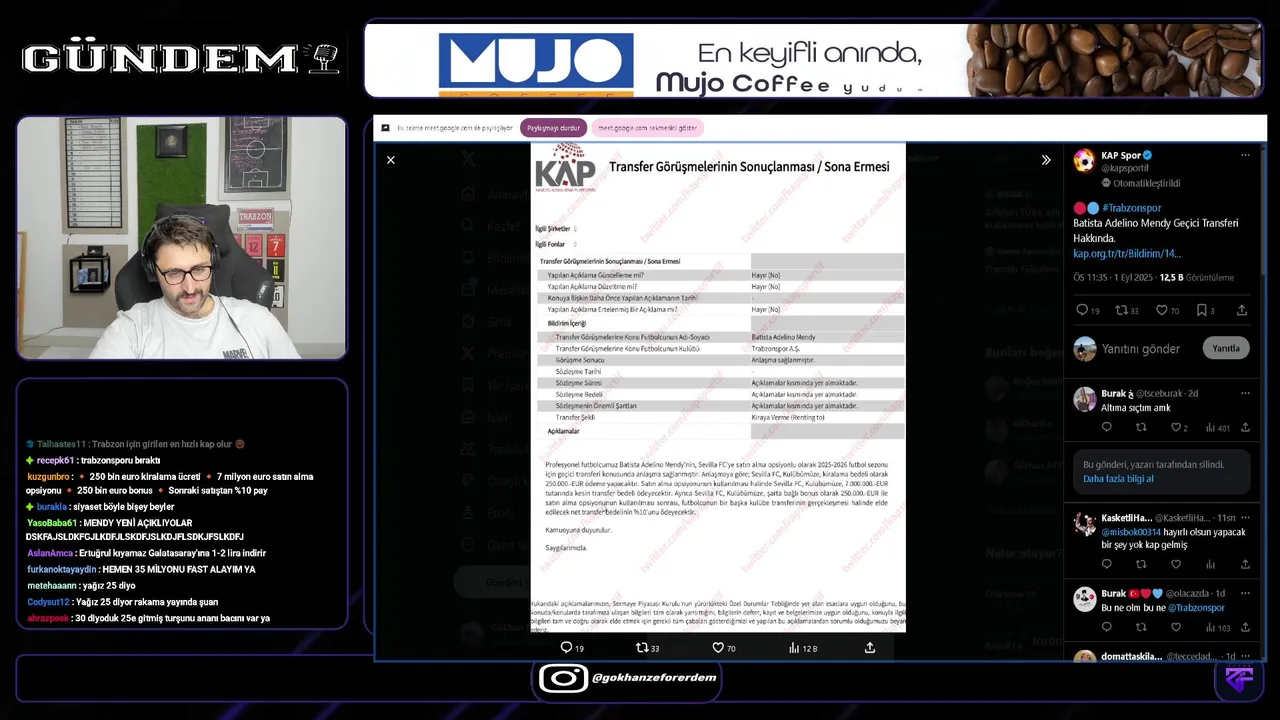Click chat username 'Codysut12'
This screenshot has height=720, width=1280.
pos(49,602)
